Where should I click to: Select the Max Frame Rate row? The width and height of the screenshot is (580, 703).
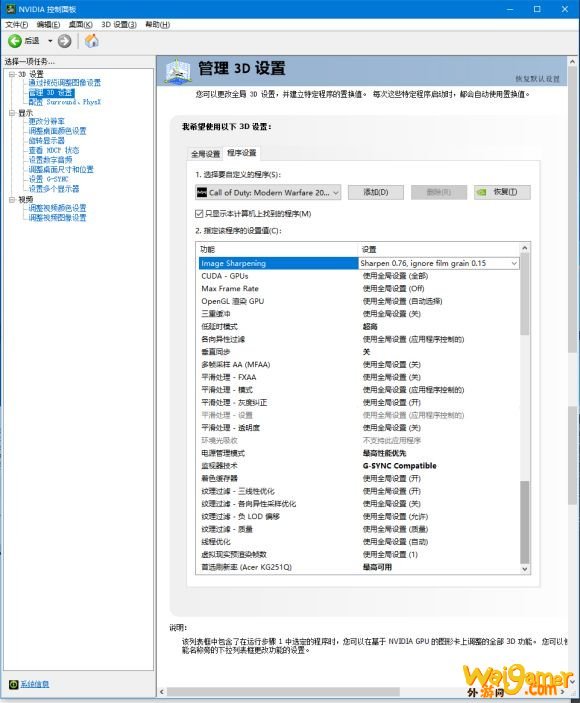tap(359, 288)
